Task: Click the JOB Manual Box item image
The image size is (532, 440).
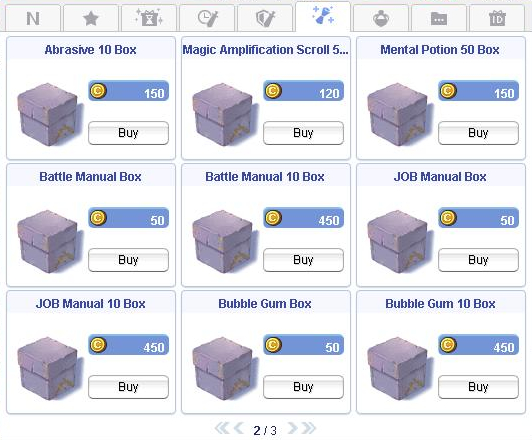Action: pyautogui.click(x=399, y=242)
